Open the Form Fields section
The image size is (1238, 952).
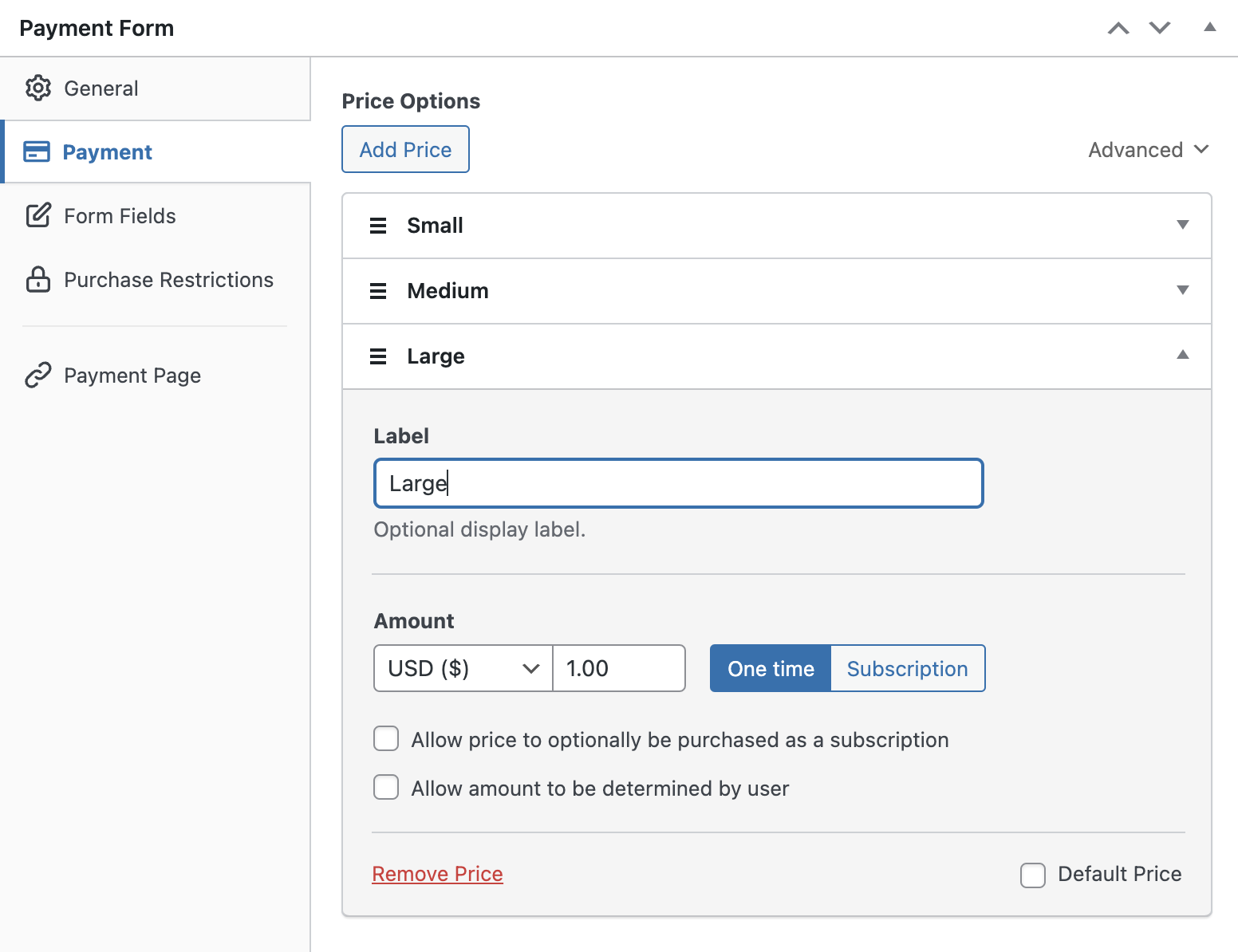pyautogui.click(x=120, y=215)
